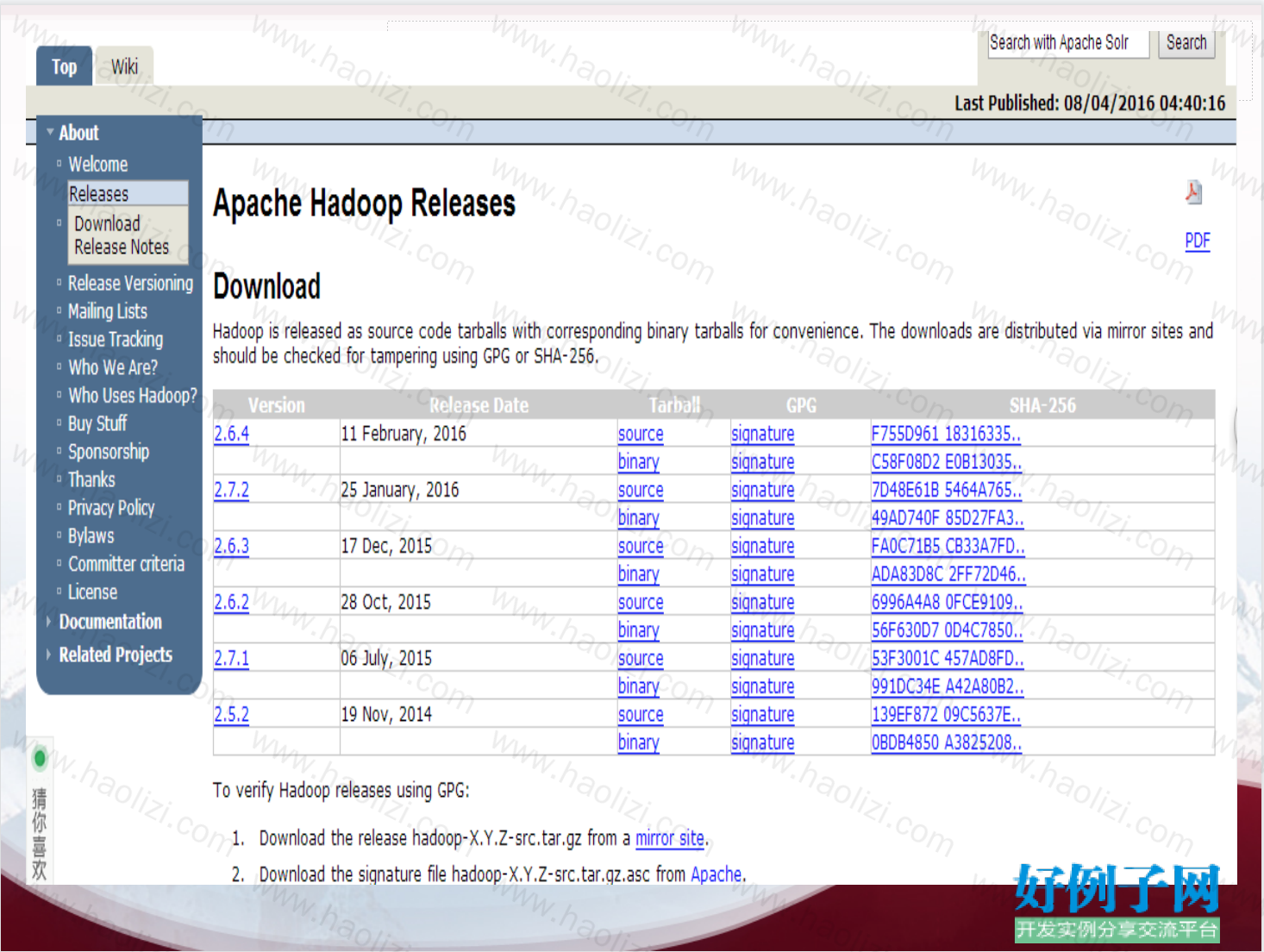
Task: Collapse the About section arrow
Action: click(x=50, y=132)
